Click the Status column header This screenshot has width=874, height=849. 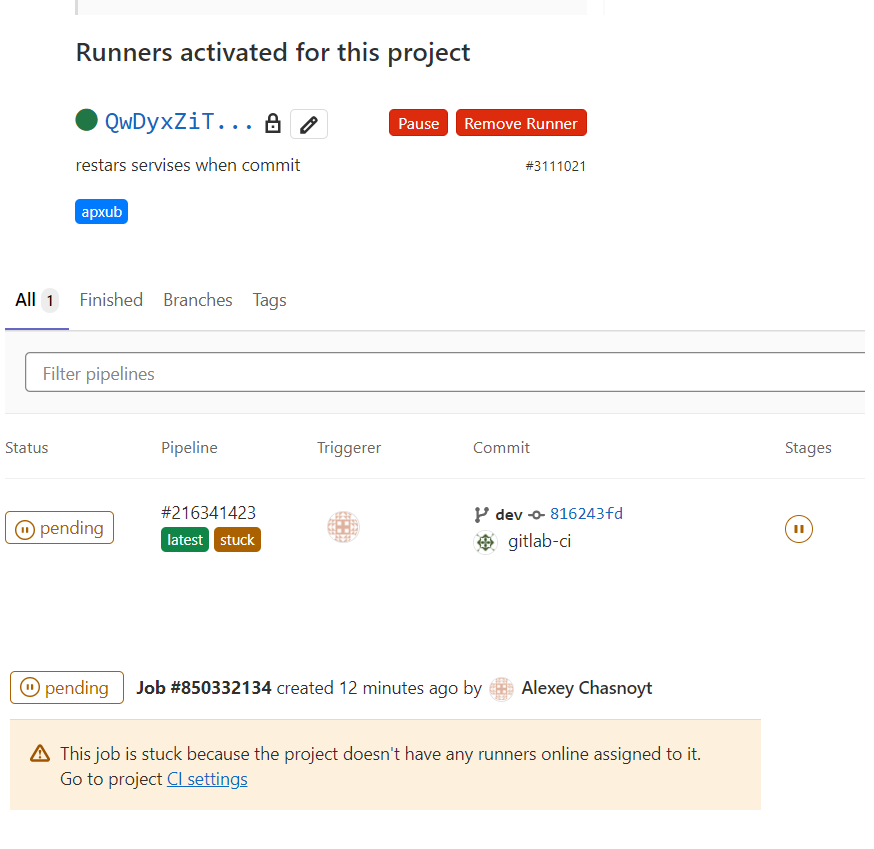(27, 448)
